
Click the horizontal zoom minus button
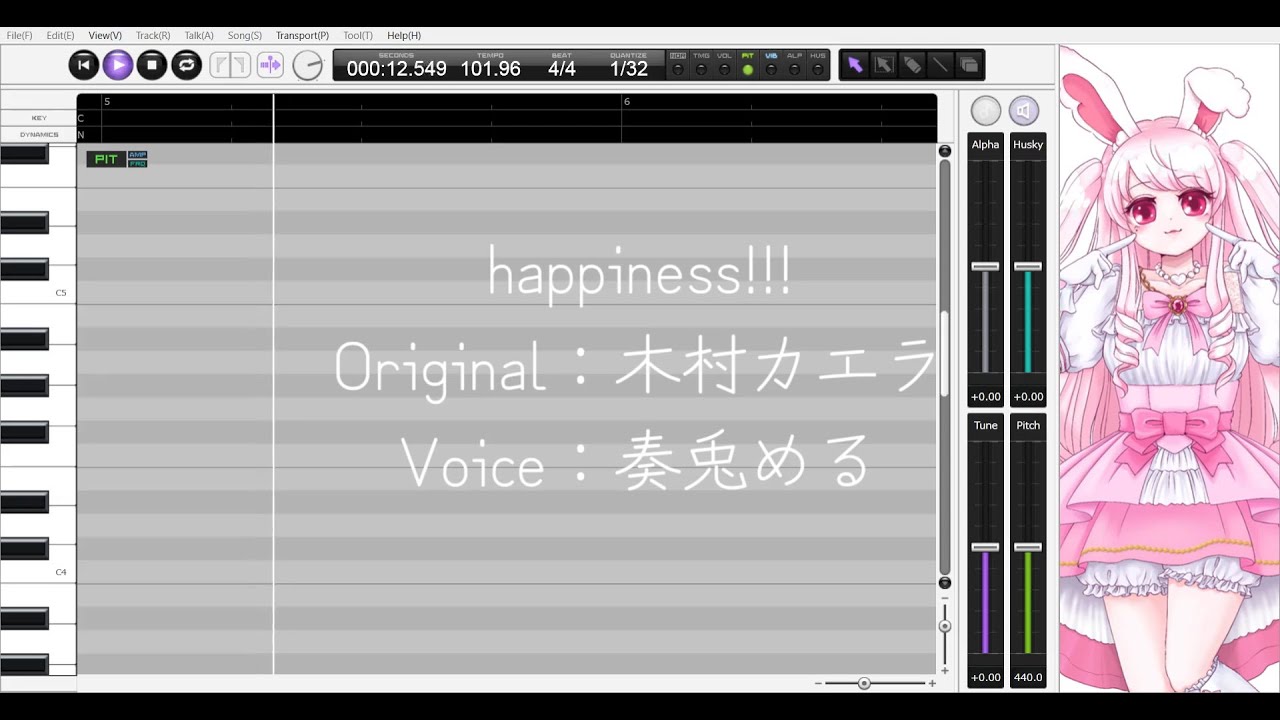[818, 683]
